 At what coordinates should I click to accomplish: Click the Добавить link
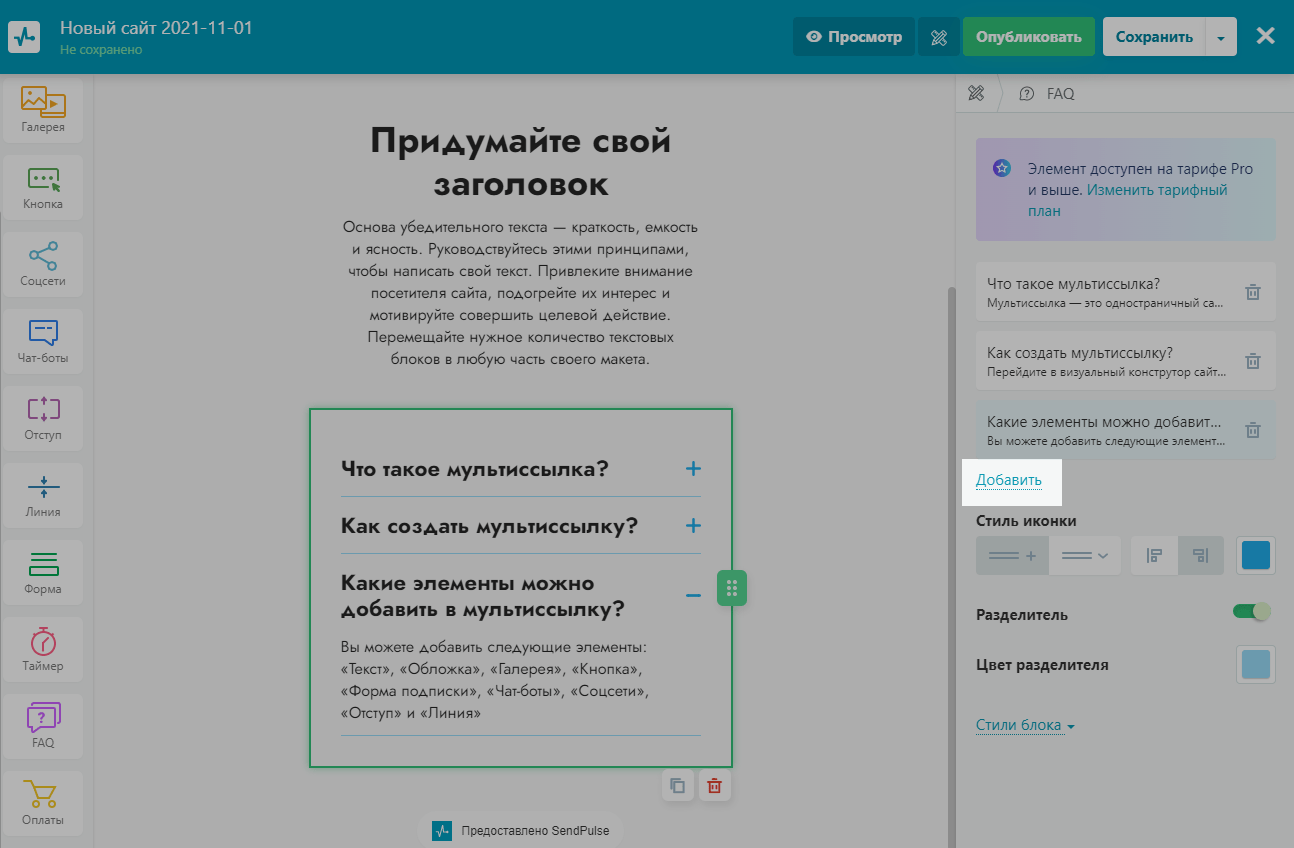click(1009, 480)
